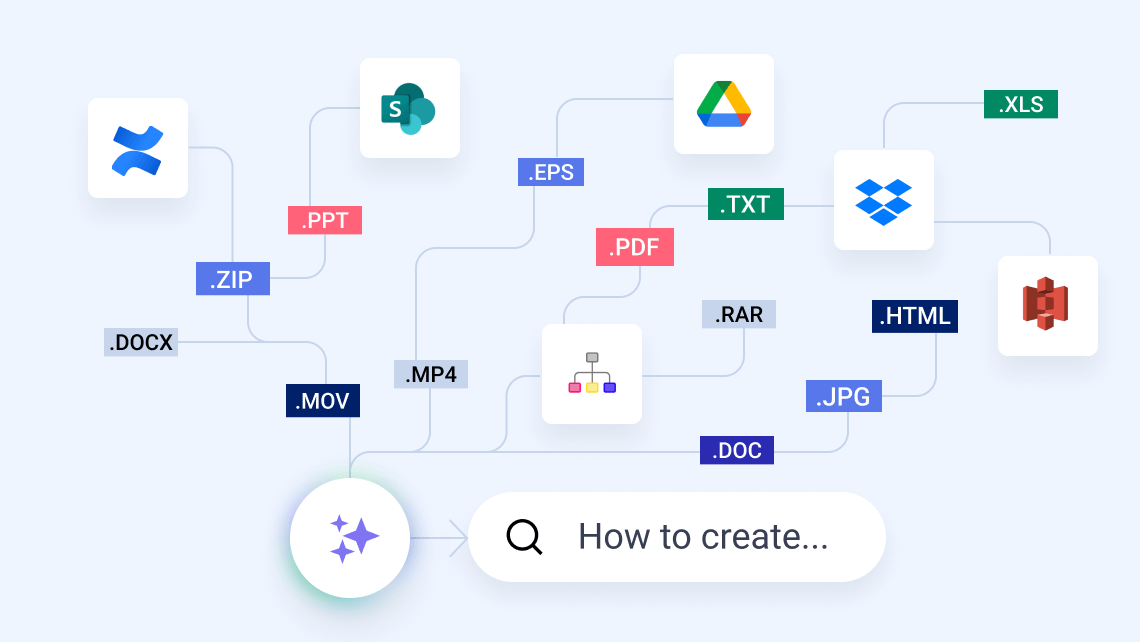Viewport: 1140px width, 642px height.
Task: Click the .ZIP format badge
Action: (232, 278)
